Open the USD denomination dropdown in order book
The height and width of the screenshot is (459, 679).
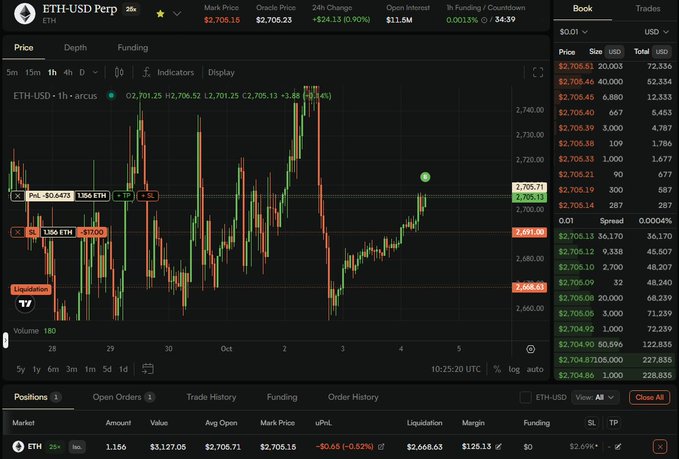pyautogui.click(x=656, y=32)
